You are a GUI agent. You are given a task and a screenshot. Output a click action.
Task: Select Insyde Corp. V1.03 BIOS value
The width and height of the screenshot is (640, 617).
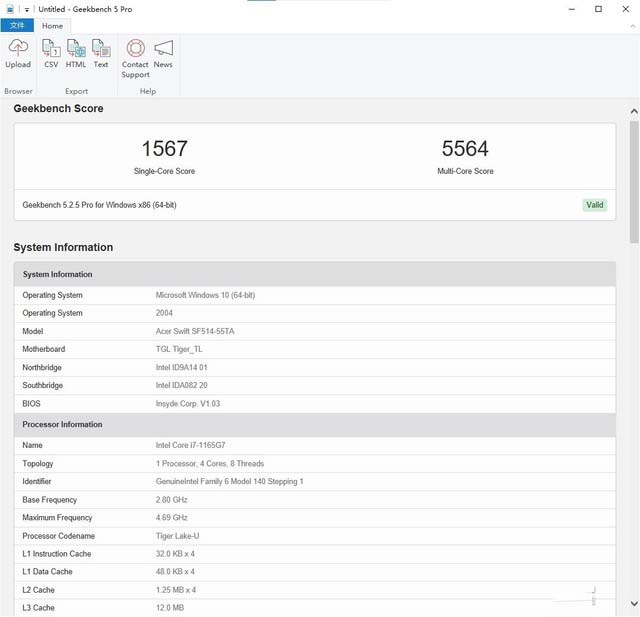pos(188,404)
